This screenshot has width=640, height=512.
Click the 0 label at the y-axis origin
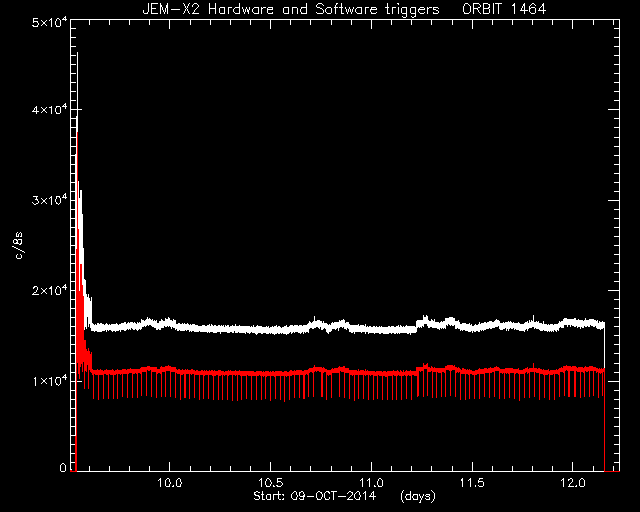coord(63,467)
